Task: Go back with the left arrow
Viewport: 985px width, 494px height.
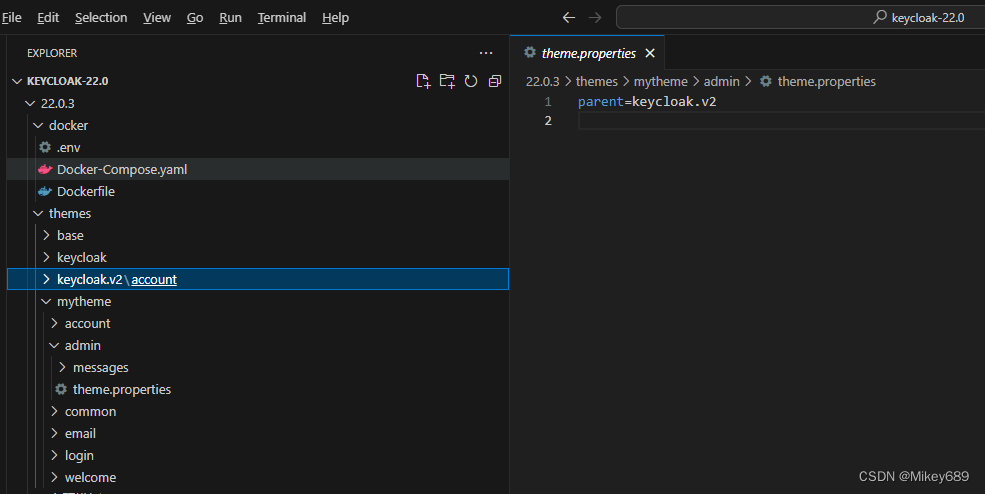Action: 569,18
